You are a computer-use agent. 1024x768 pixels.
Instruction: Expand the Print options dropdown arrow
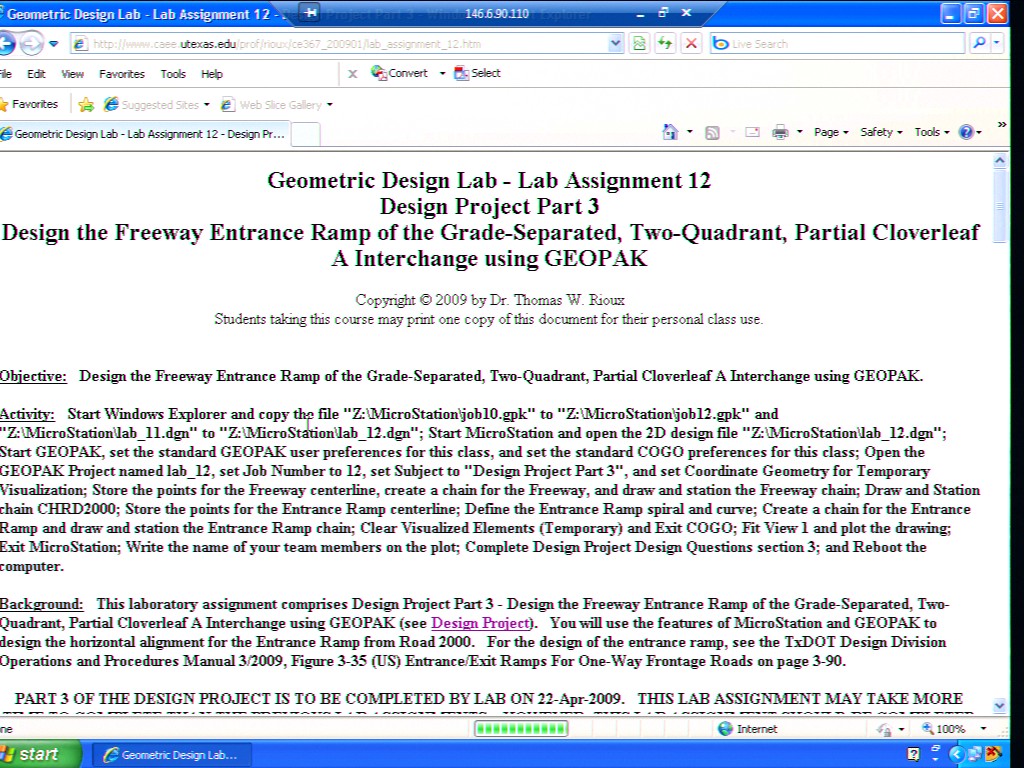(x=799, y=133)
